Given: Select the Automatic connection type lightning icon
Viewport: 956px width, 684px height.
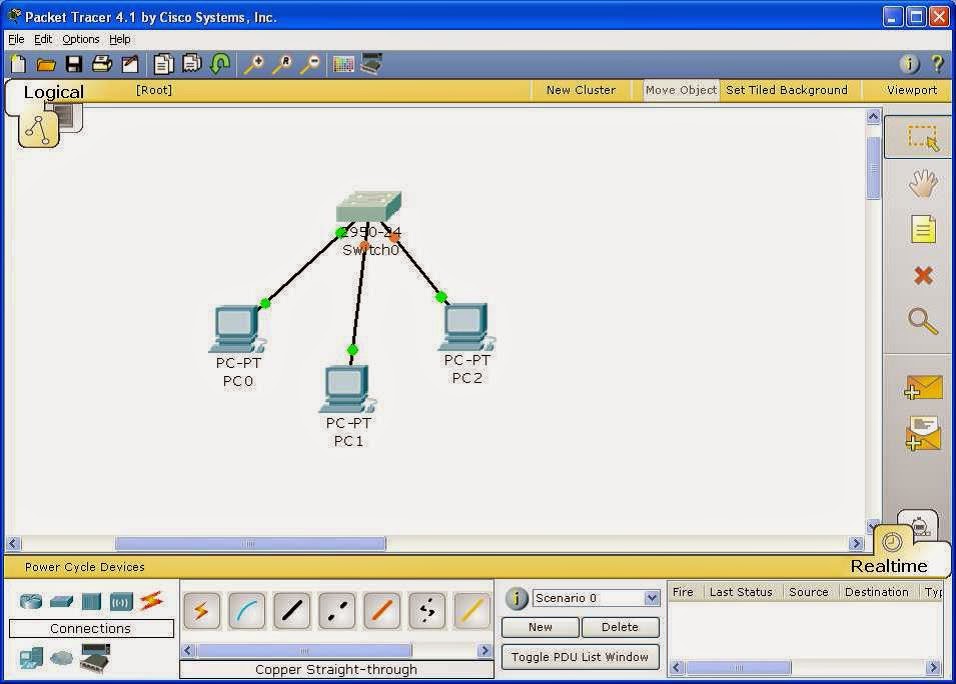Looking at the screenshot, I should (201, 609).
